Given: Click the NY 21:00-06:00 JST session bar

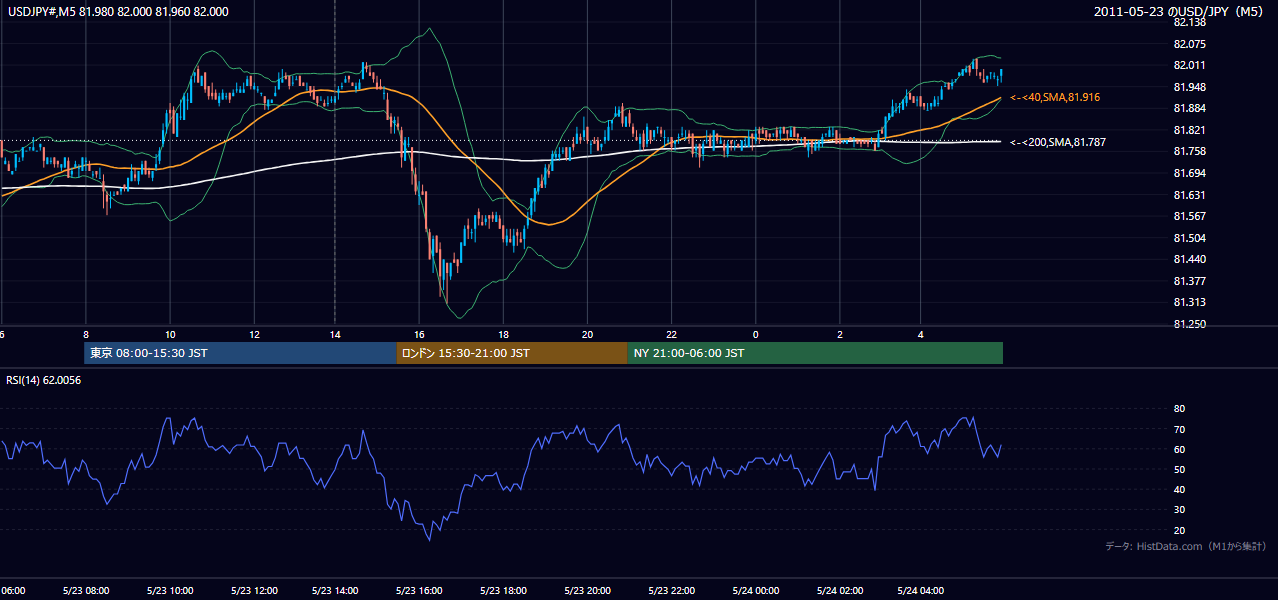Looking at the screenshot, I should pos(815,353).
